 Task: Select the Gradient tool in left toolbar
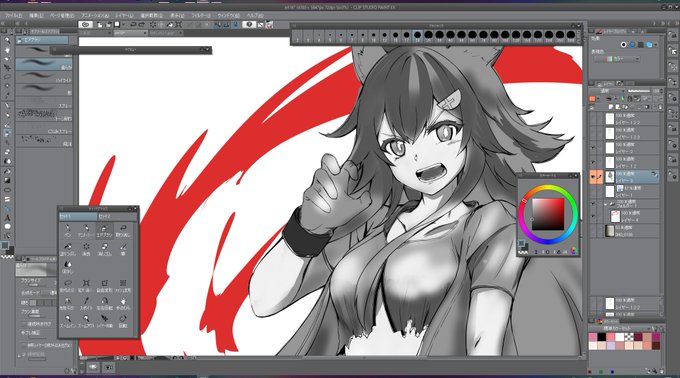[7, 180]
